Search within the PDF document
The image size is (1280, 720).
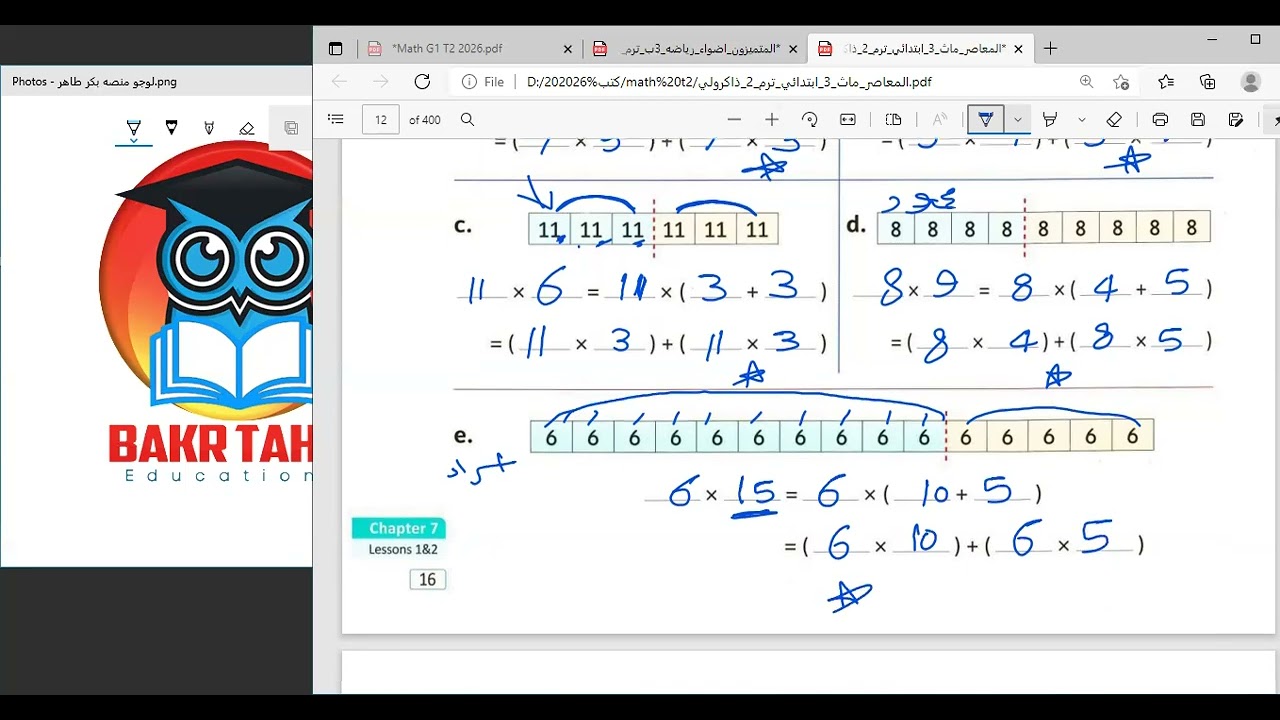coord(467,119)
